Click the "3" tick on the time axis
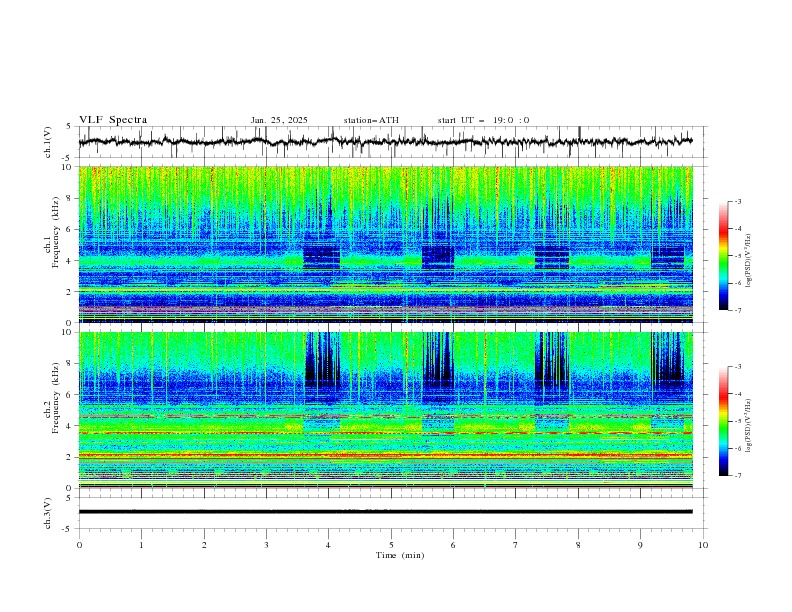This screenshot has width=792, height=612. click(266, 545)
